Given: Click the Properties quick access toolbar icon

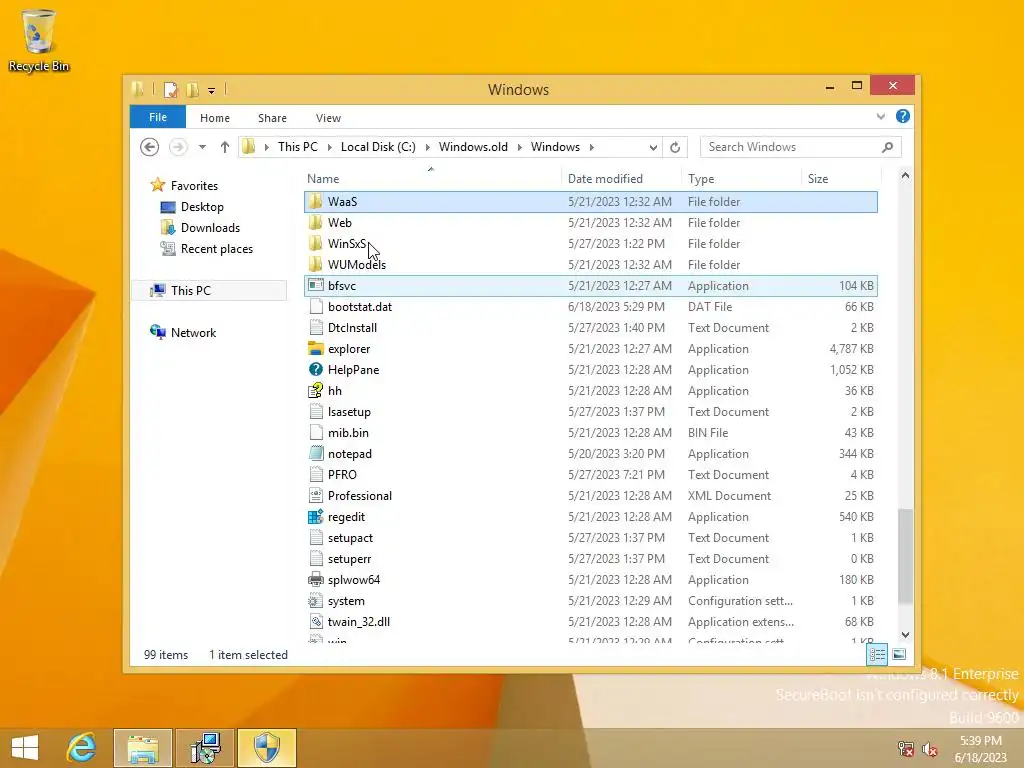Looking at the screenshot, I should click(170, 89).
